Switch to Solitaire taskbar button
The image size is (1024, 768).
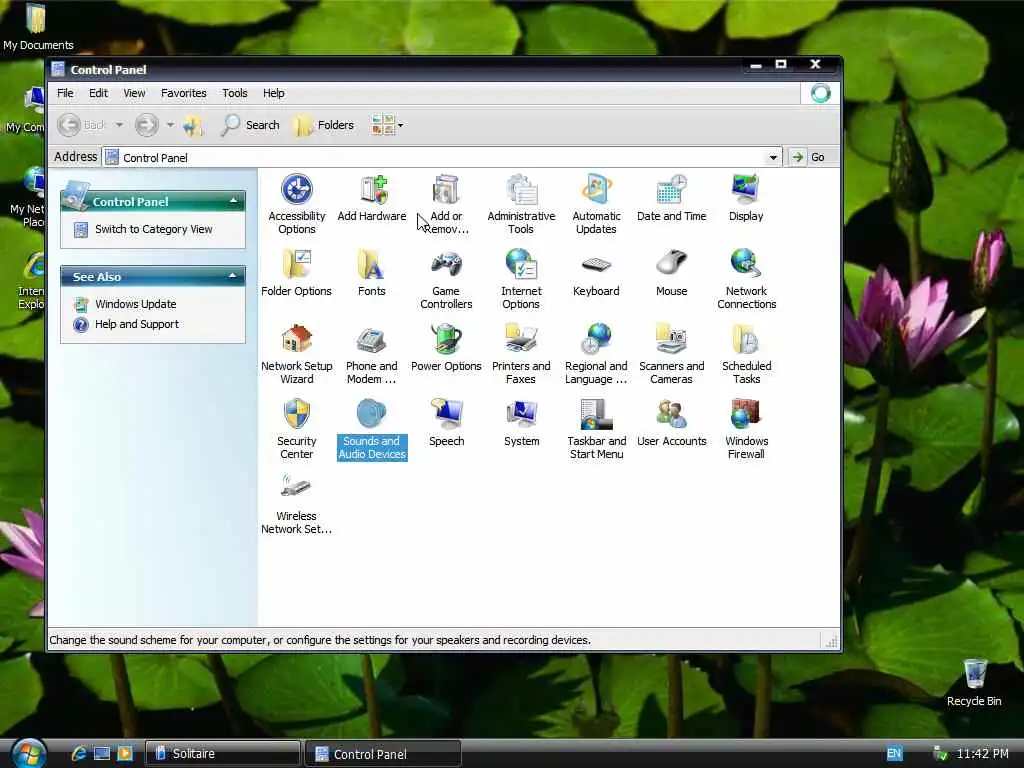click(222, 754)
